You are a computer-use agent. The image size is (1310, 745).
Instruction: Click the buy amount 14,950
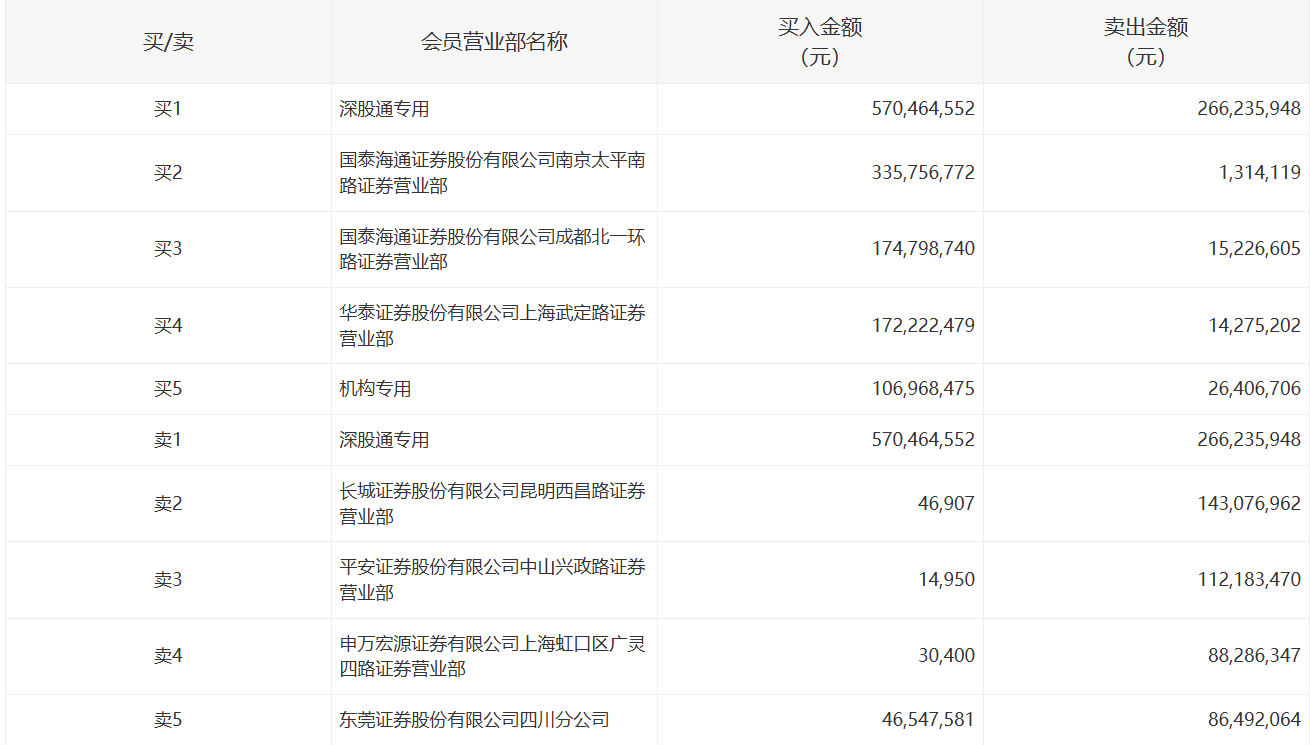pyautogui.click(x=946, y=580)
